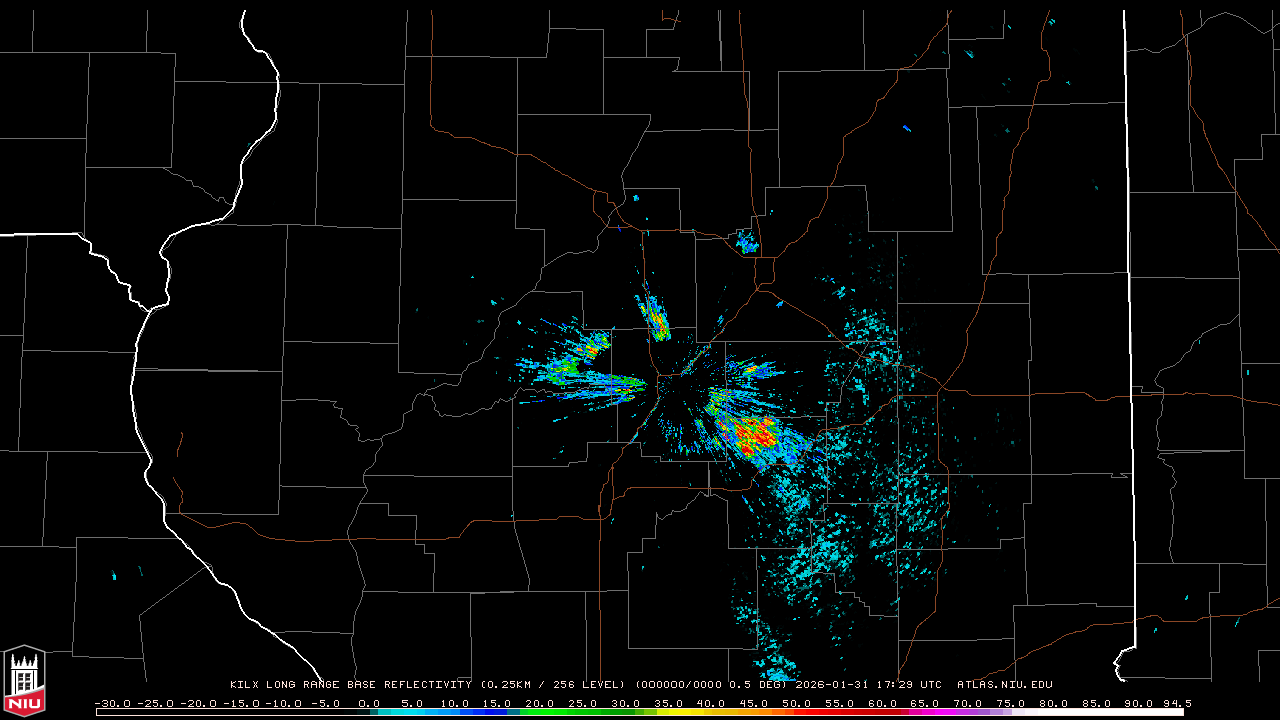This screenshot has width=1280, height=720.
Task: Click the ATLAS.NIU.EDU text link
Action: (1004, 685)
